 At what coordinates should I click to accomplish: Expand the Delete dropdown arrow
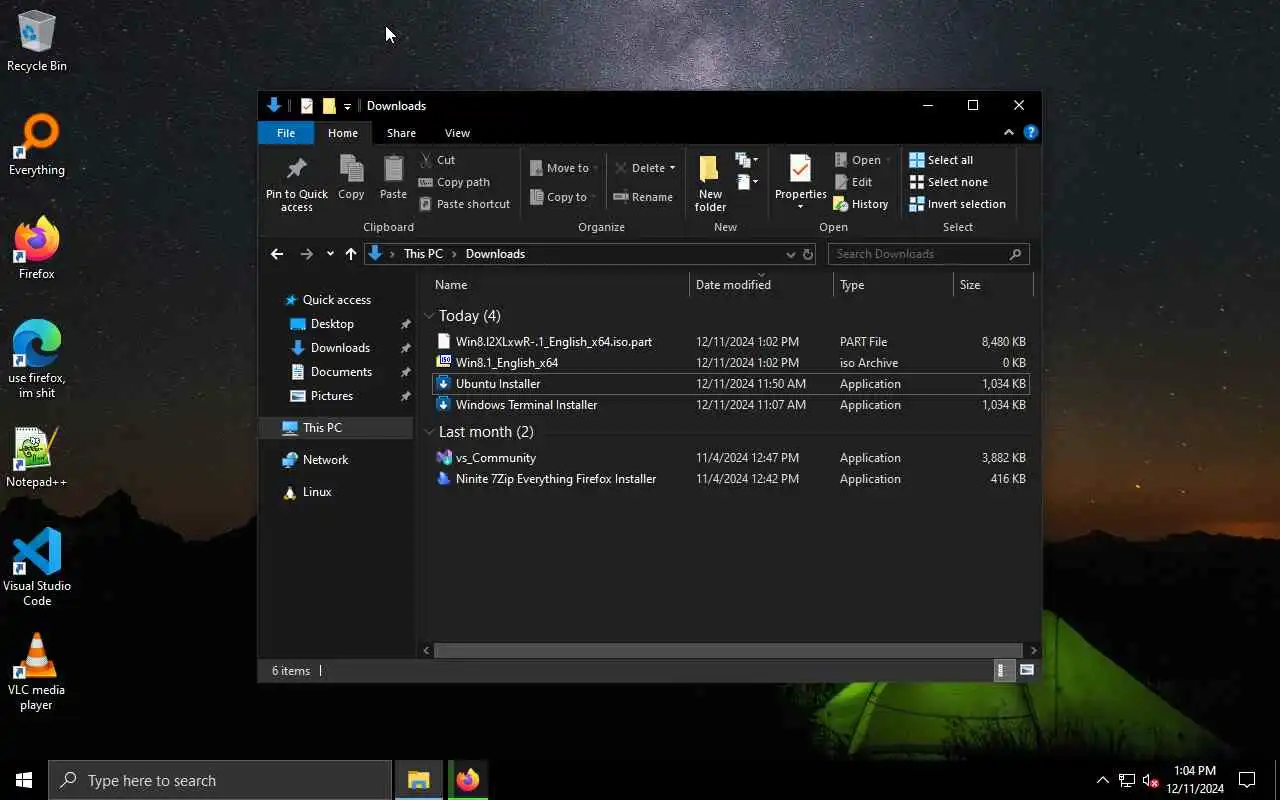pyautogui.click(x=672, y=168)
